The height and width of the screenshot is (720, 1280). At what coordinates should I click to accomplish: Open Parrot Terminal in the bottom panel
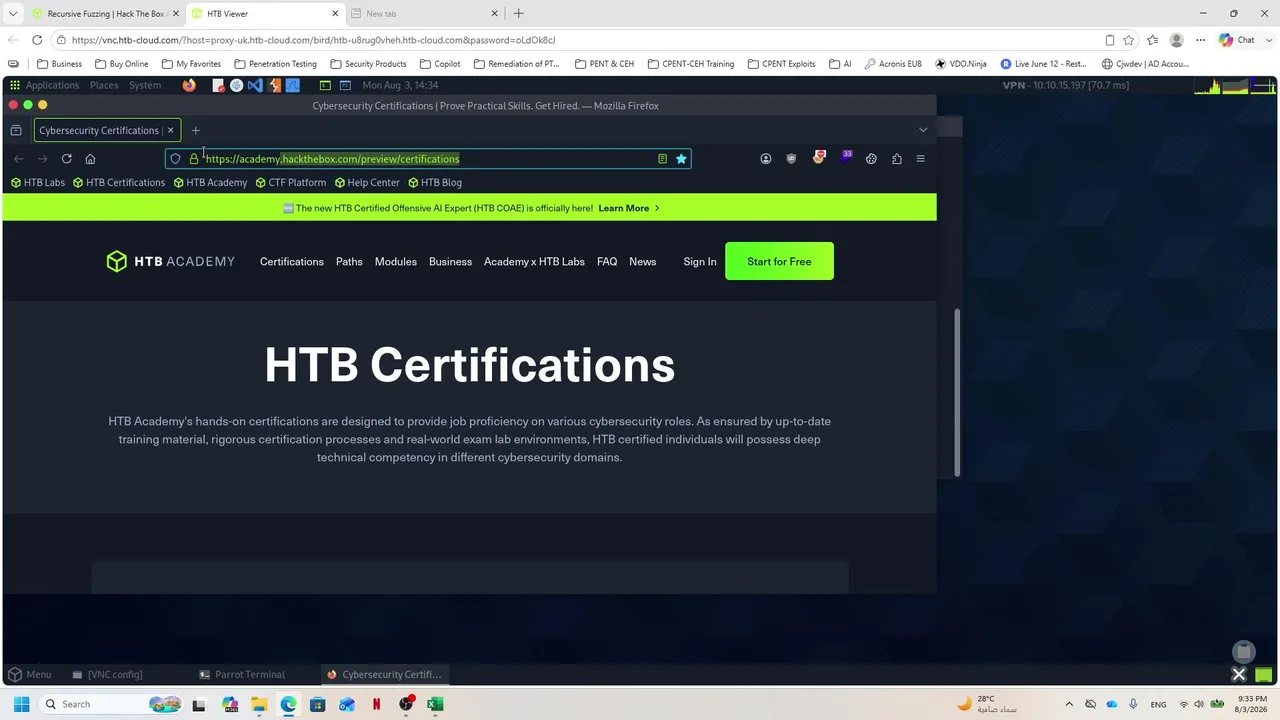tap(243, 675)
